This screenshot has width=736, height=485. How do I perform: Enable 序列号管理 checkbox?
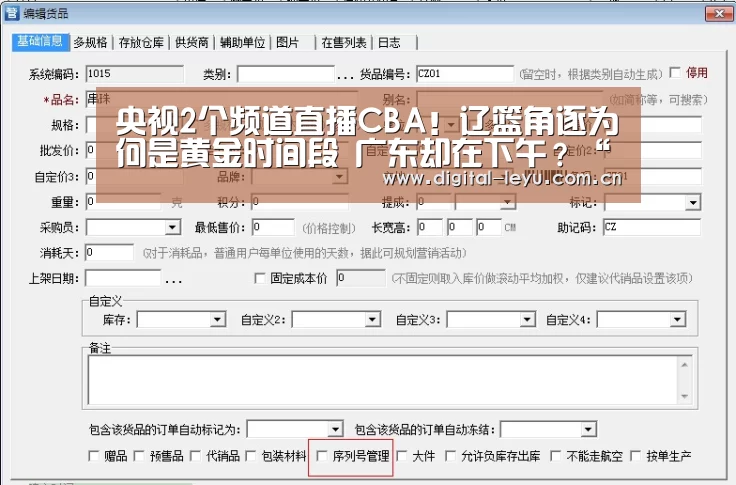coord(322,456)
